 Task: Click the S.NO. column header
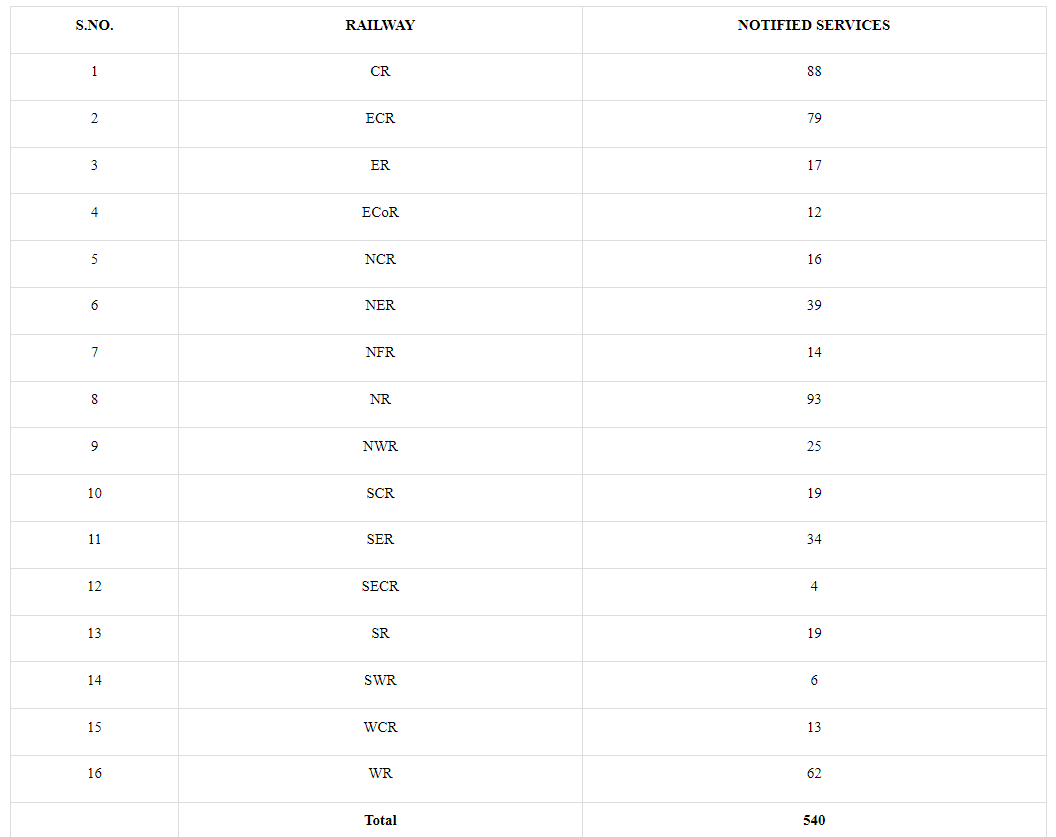pos(94,26)
